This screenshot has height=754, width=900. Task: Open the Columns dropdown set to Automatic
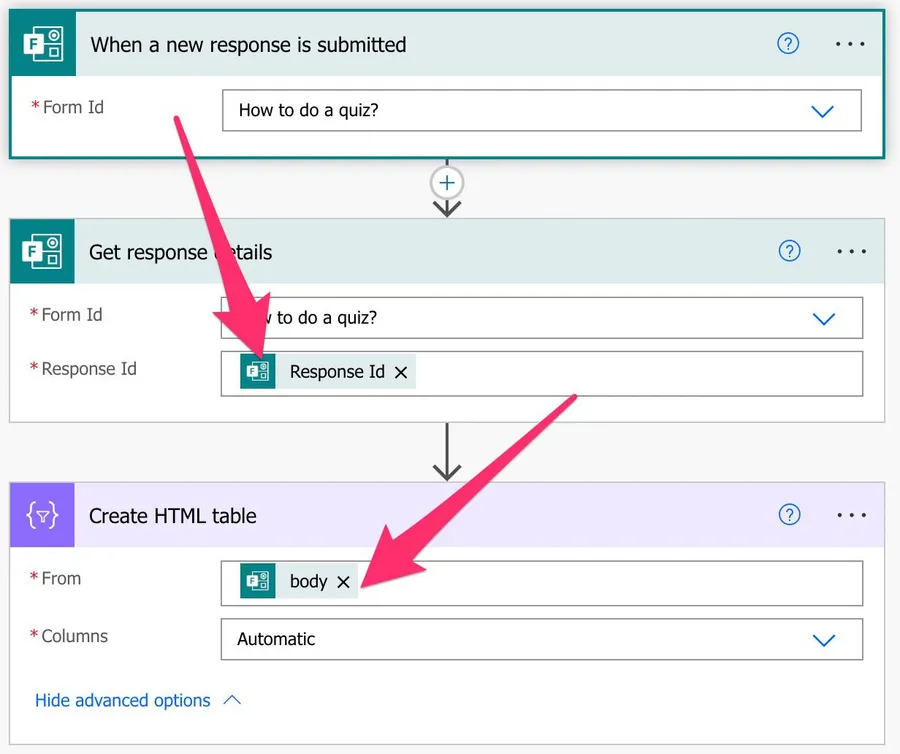tap(823, 640)
